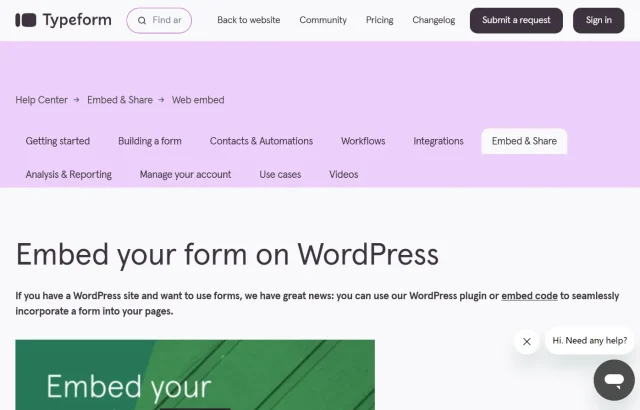This screenshot has height=410, width=640.
Task: Switch to the Workflows tab
Action: pos(363,141)
